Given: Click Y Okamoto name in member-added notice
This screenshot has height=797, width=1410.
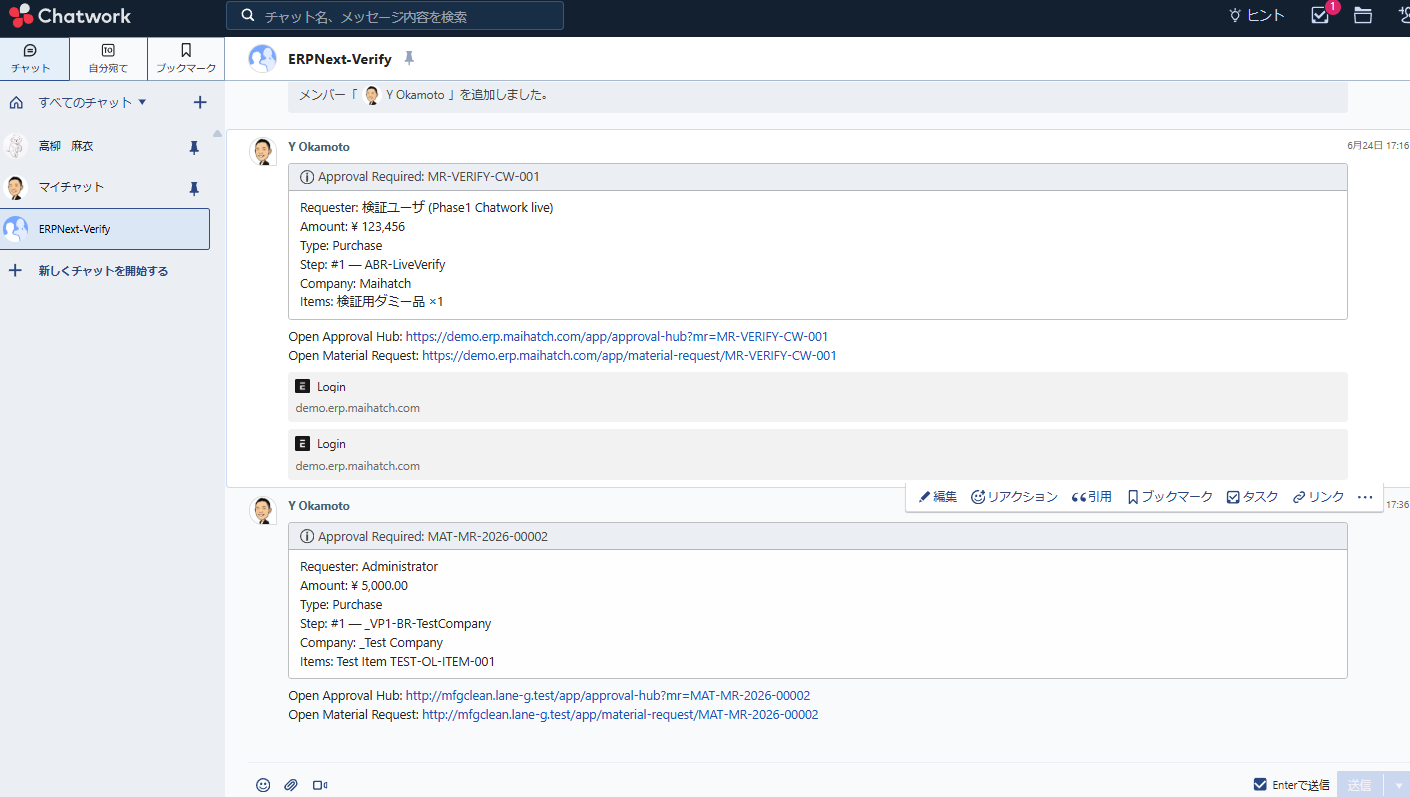Looking at the screenshot, I should coord(415,96).
